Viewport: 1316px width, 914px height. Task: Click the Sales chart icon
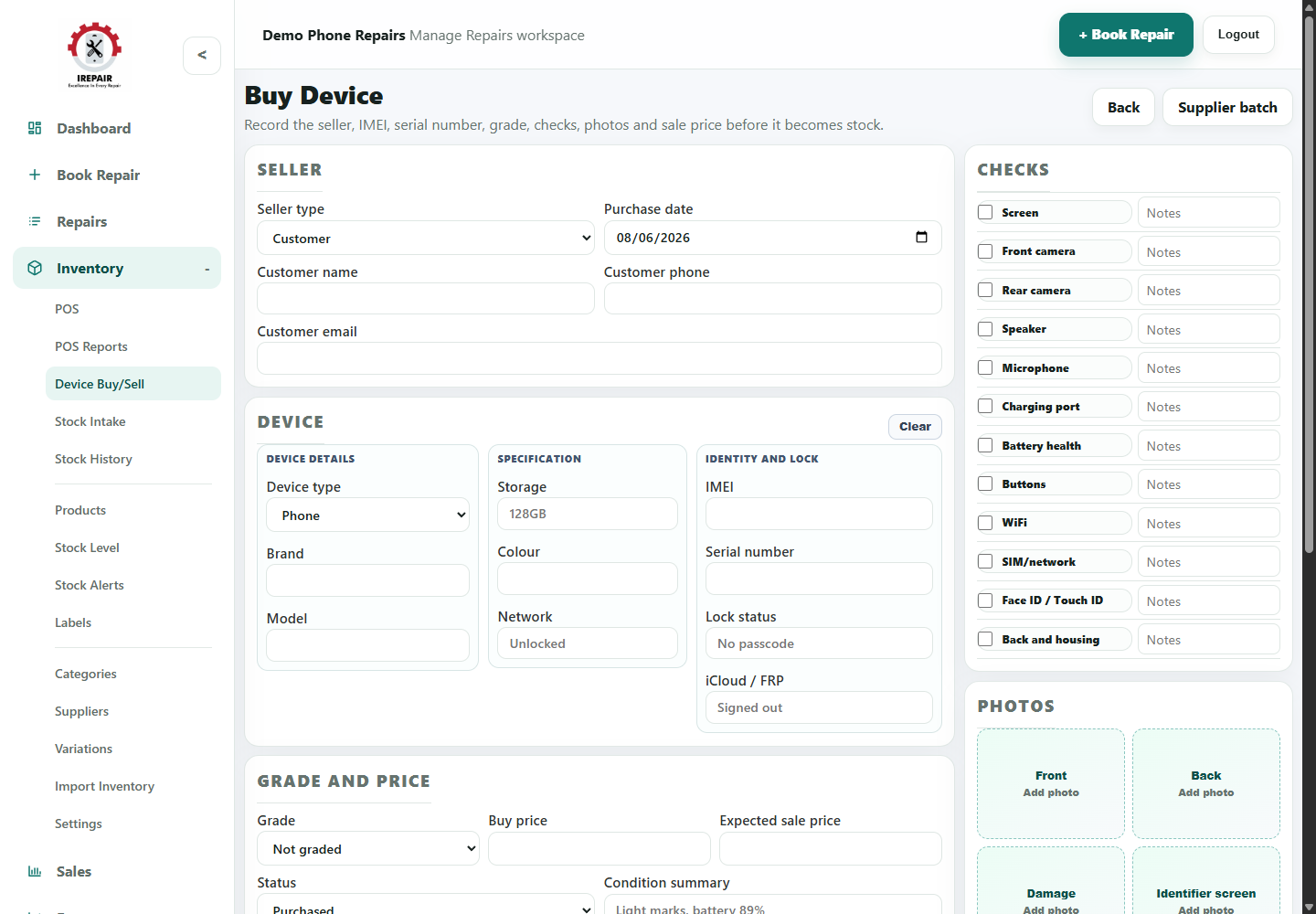pyautogui.click(x=35, y=871)
